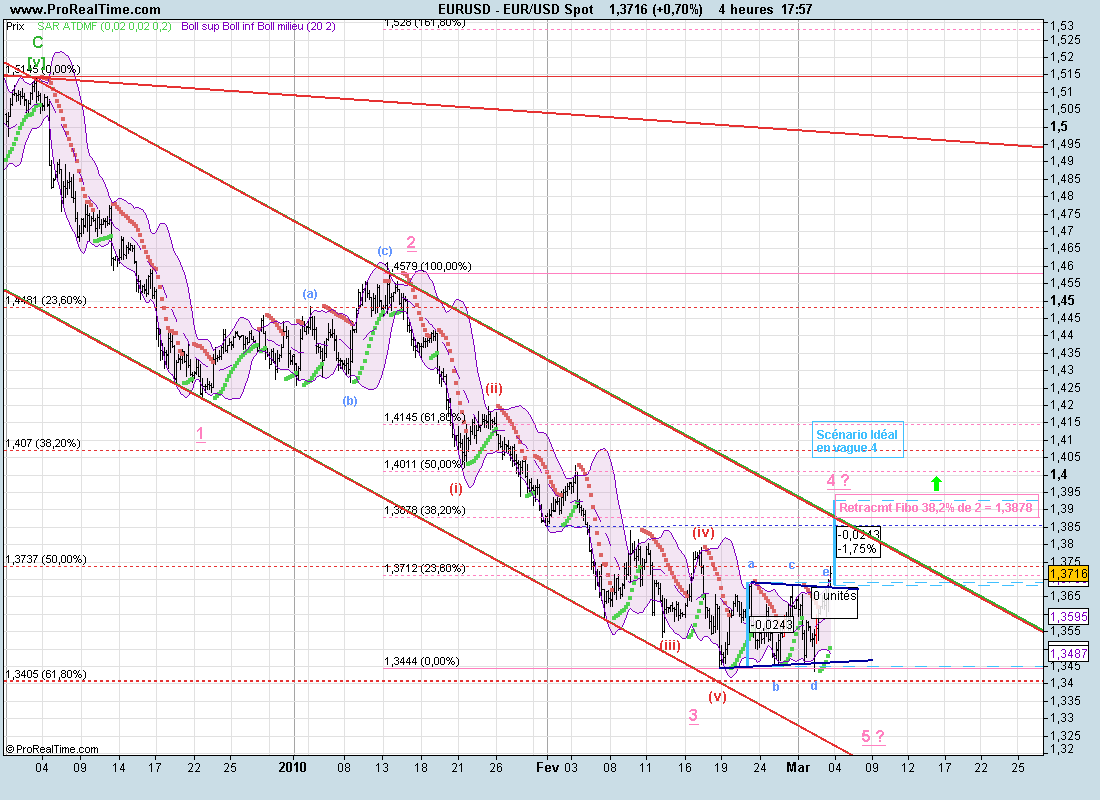Click the bold '1,4' price axis label
The image size is (1100, 800).
[x=1059, y=474]
